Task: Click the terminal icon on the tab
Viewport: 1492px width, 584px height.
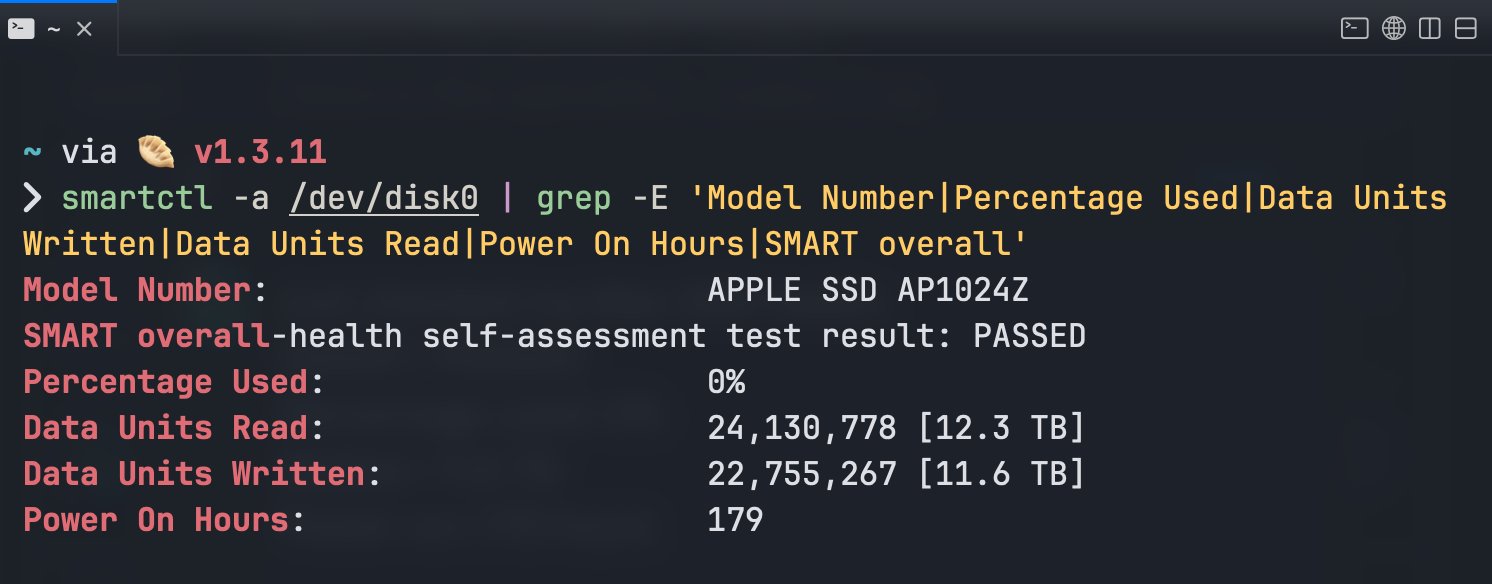Action: point(21,29)
